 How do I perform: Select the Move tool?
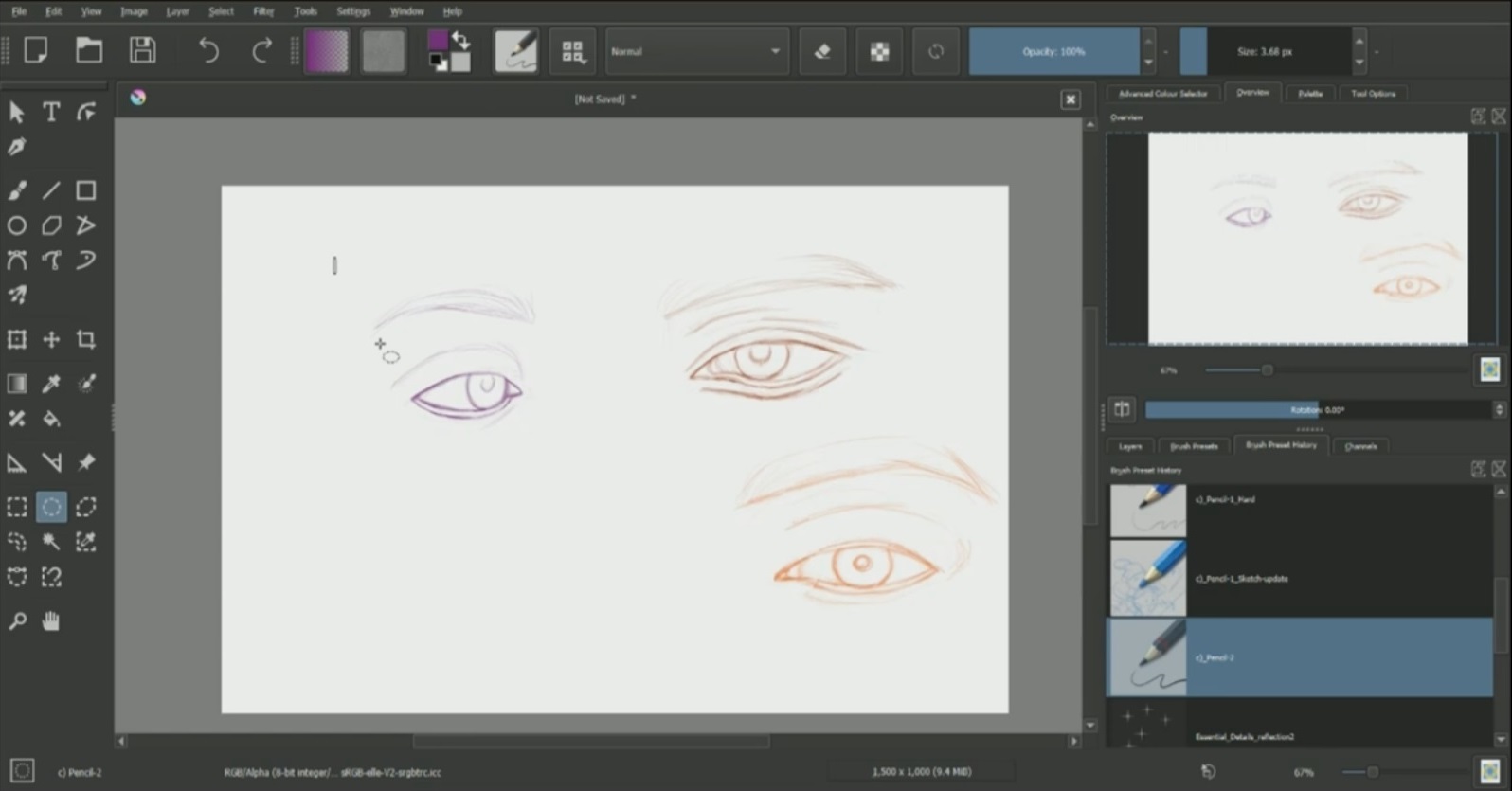pos(51,339)
